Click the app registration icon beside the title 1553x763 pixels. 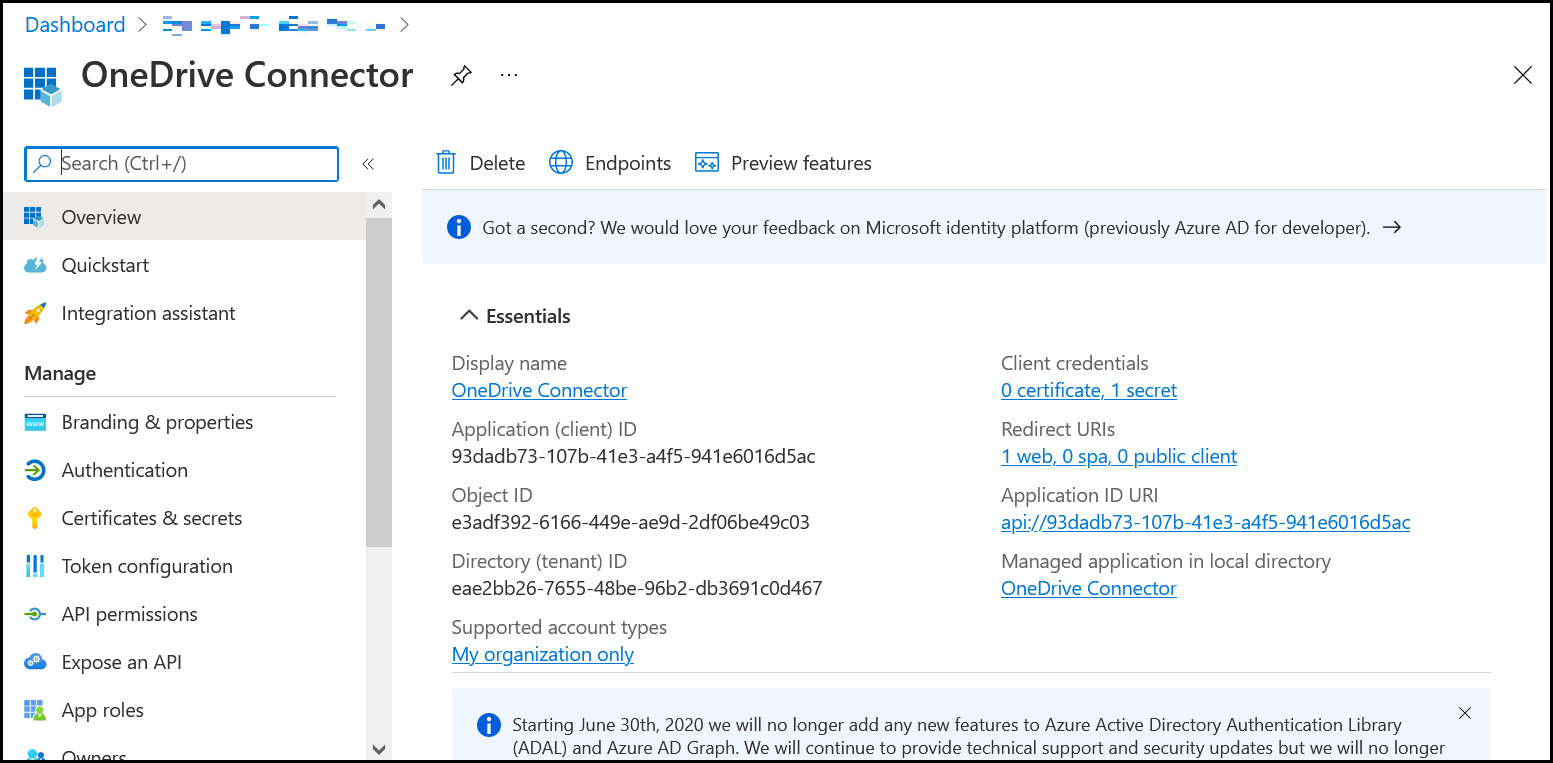(x=42, y=86)
